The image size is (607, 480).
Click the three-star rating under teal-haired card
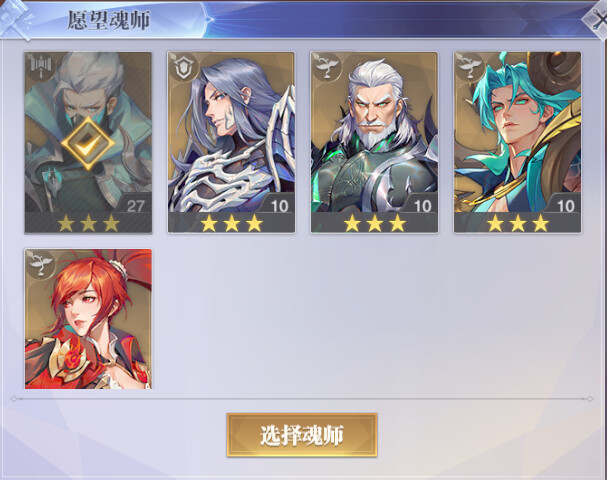518,223
